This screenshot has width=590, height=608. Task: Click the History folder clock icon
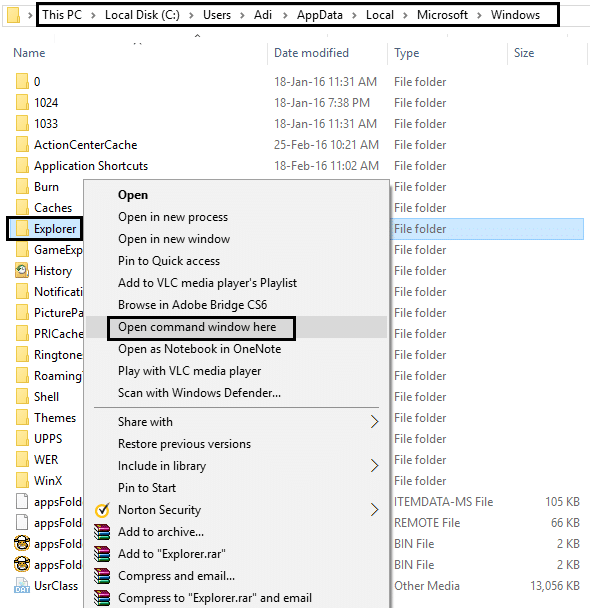tap(22, 270)
